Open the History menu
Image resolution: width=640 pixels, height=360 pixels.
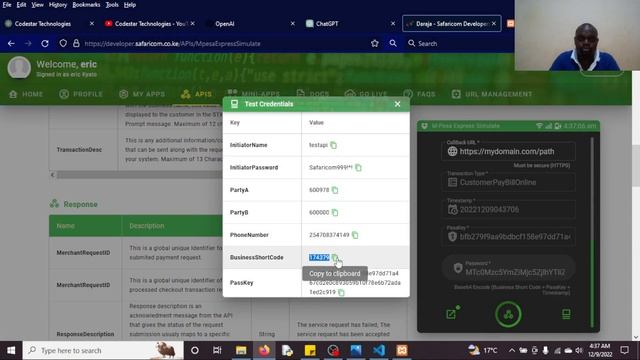point(58,5)
